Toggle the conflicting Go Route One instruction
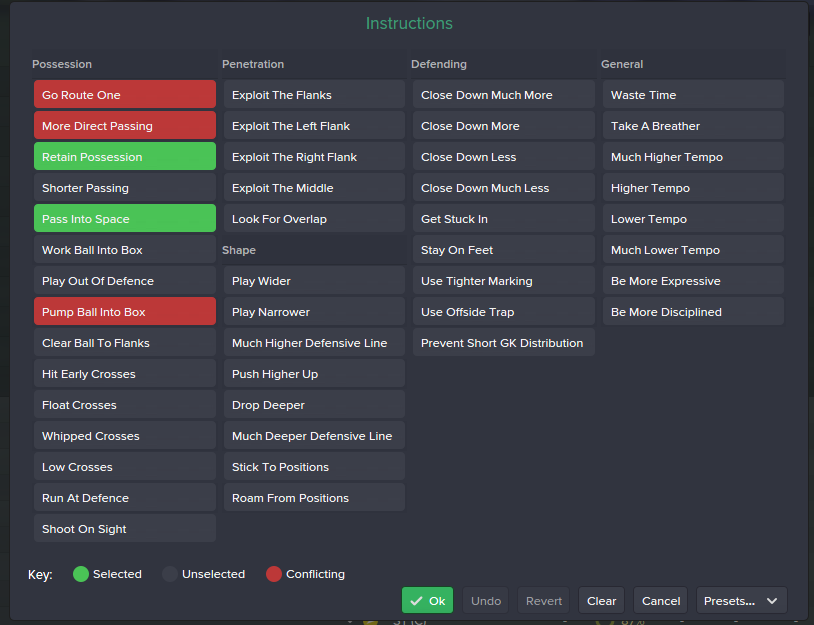Image resolution: width=814 pixels, height=625 pixels. [x=125, y=94]
